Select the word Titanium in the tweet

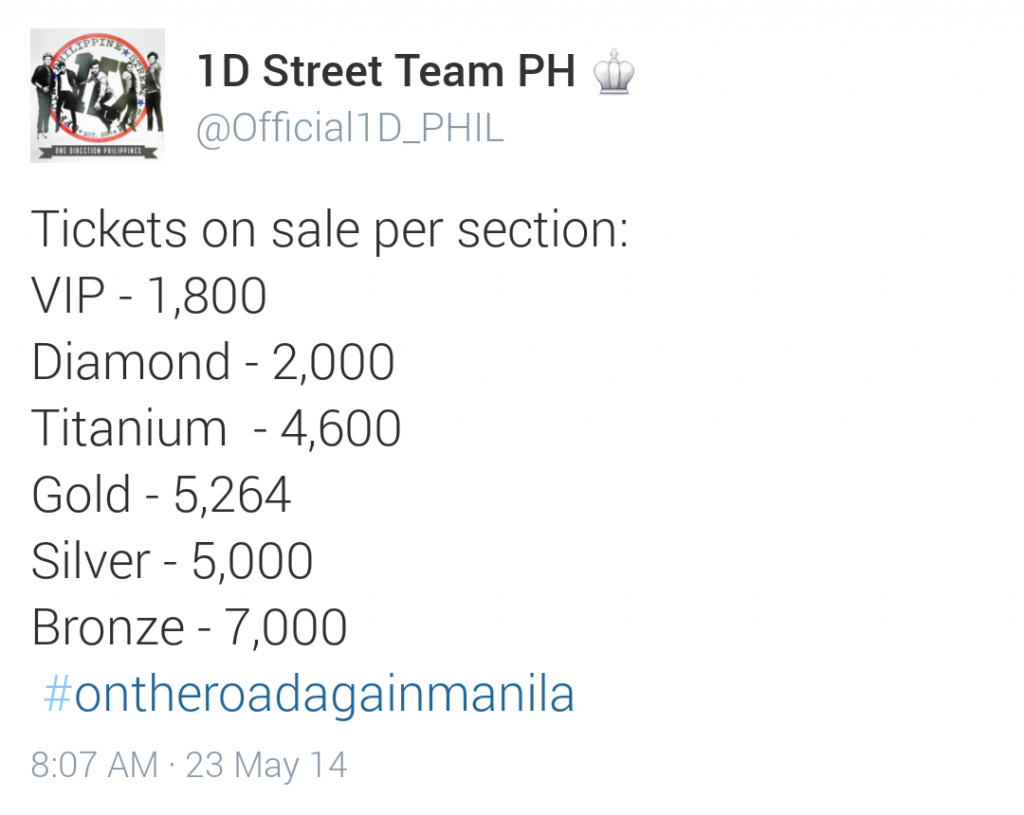click(x=129, y=428)
